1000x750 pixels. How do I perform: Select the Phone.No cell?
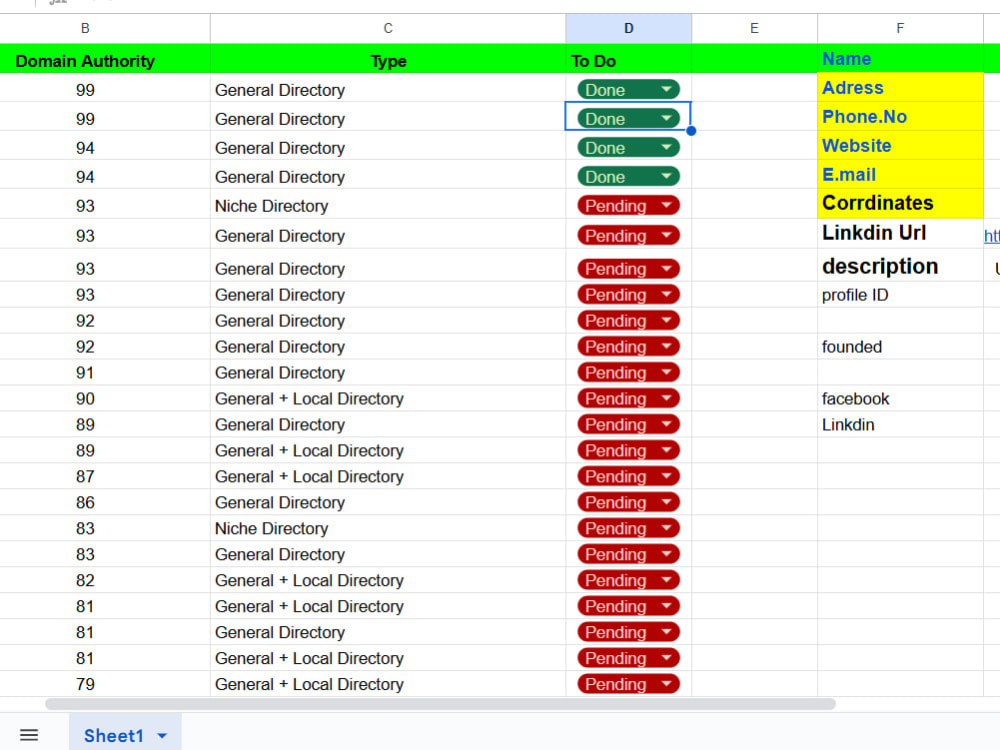pyautogui.click(x=900, y=117)
